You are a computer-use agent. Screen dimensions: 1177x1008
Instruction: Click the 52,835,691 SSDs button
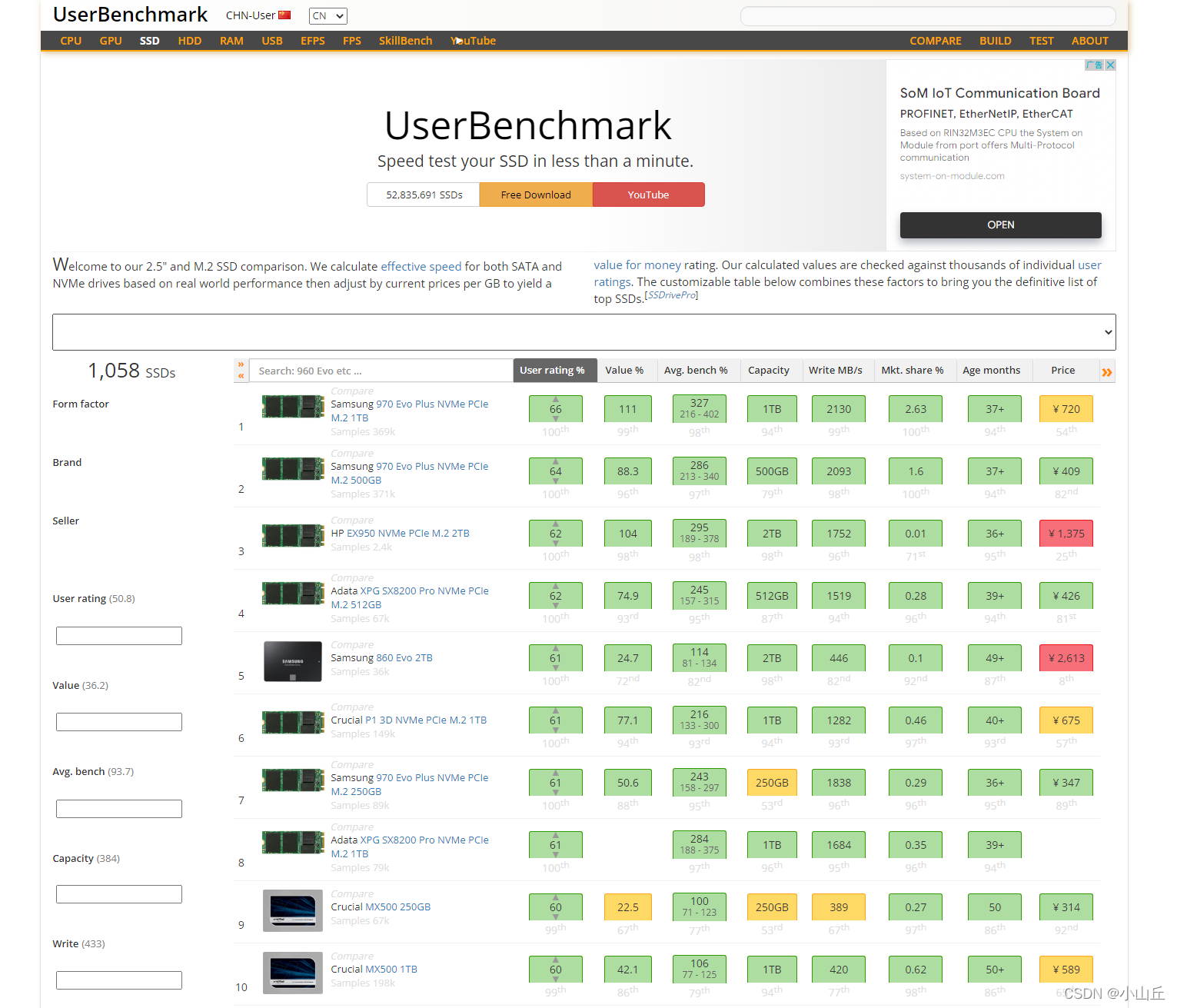tap(424, 195)
